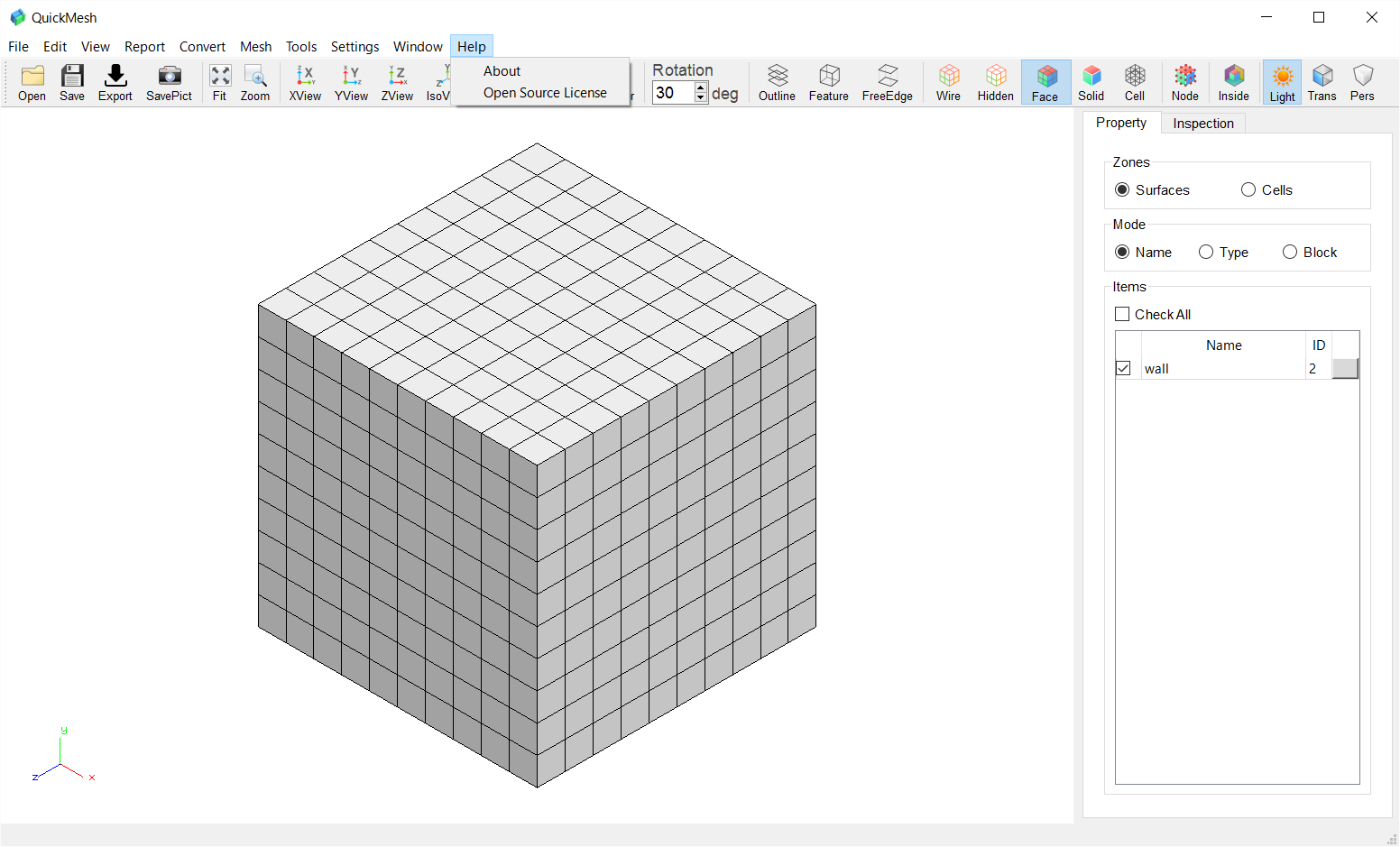This screenshot has height=847, width=1400.
Task: Click the Name column header
Action: (x=1223, y=345)
